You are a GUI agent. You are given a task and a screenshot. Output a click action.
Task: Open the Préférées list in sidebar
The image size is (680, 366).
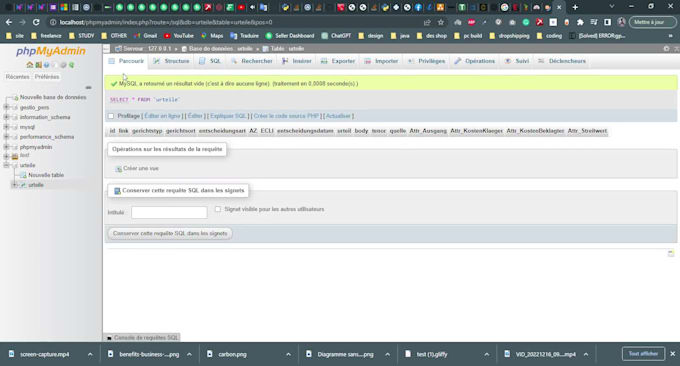[47, 77]
